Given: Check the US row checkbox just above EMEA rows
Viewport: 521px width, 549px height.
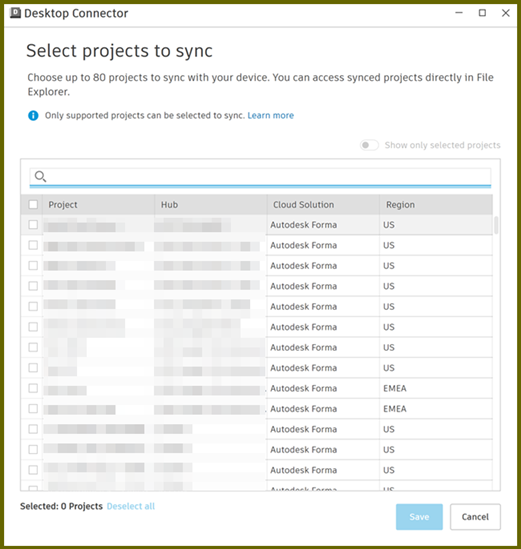Looking at the screenshot, I should [33, 368].
